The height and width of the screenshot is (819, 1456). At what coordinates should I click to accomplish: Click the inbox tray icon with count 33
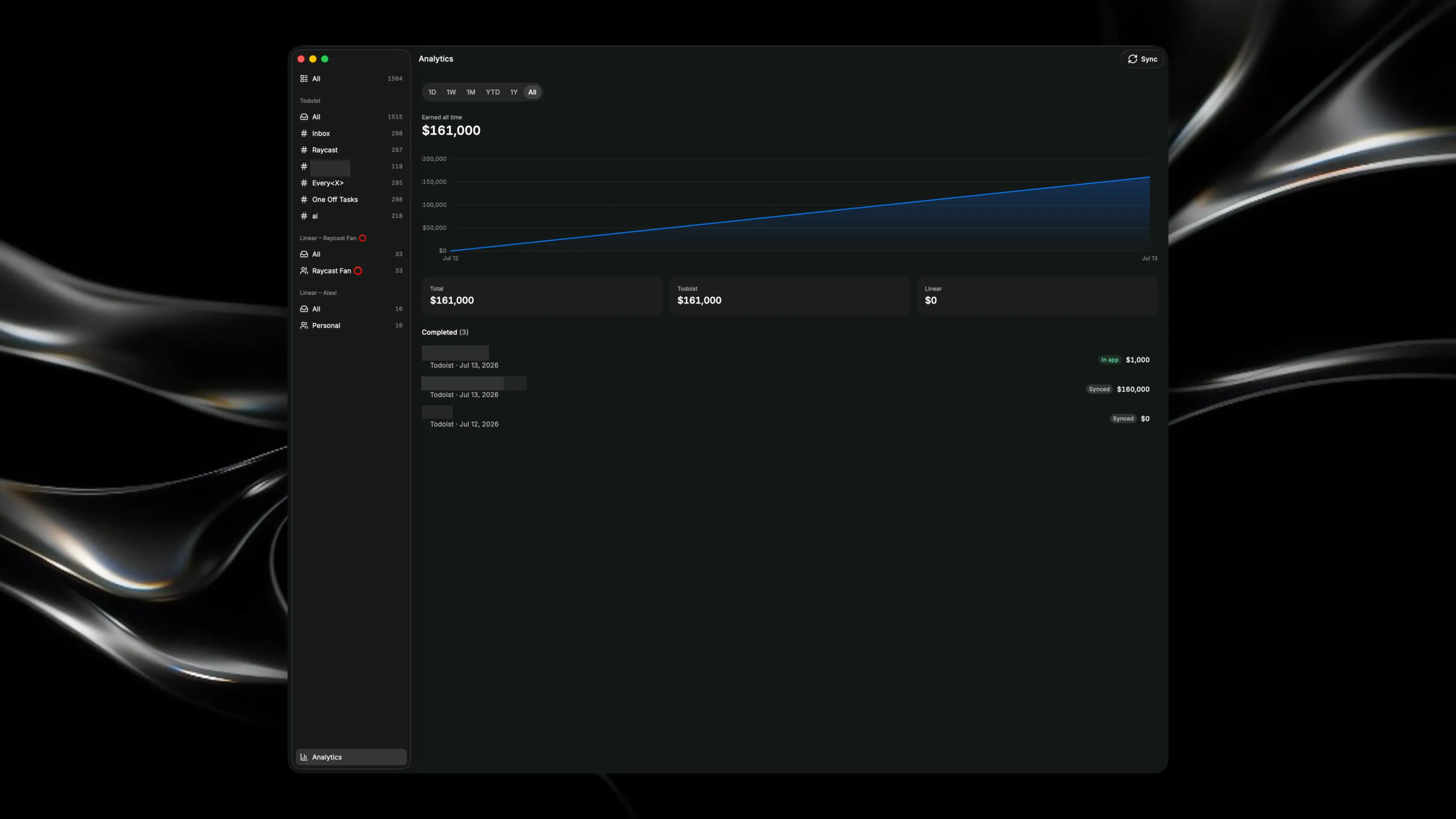pyautogui.click(x=304, y=254)
